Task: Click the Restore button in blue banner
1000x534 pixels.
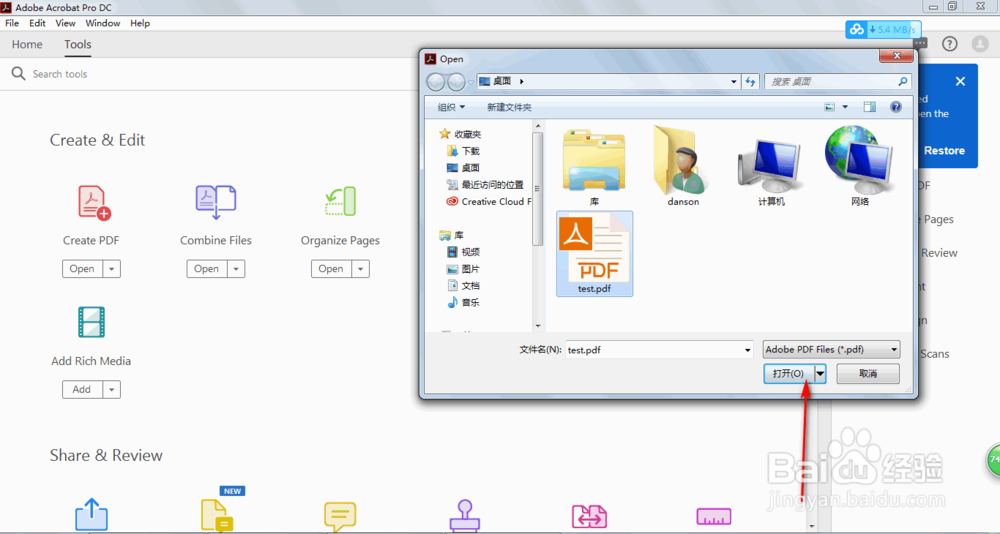Action: [945, 151]
